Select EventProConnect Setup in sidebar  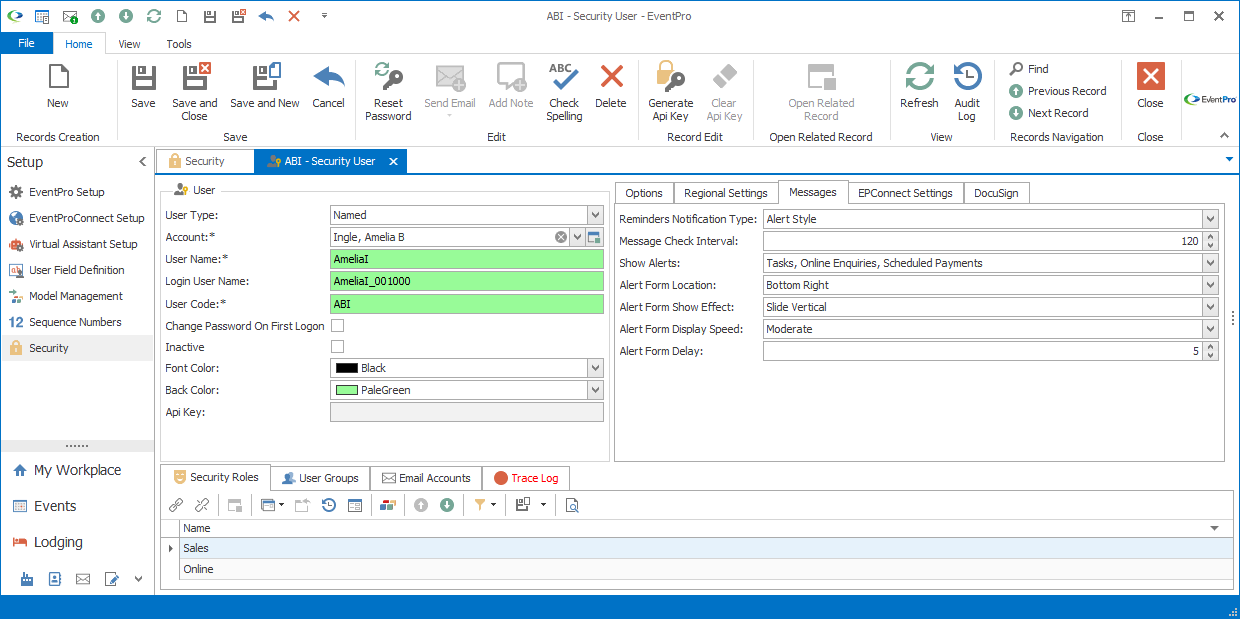tap(77, 218)
